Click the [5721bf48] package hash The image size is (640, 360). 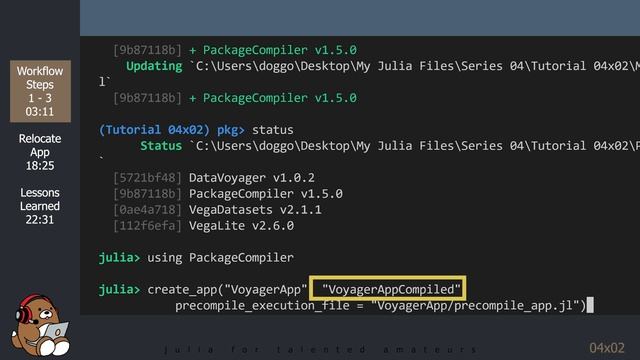pyautogui.click(x=147, y=178)
